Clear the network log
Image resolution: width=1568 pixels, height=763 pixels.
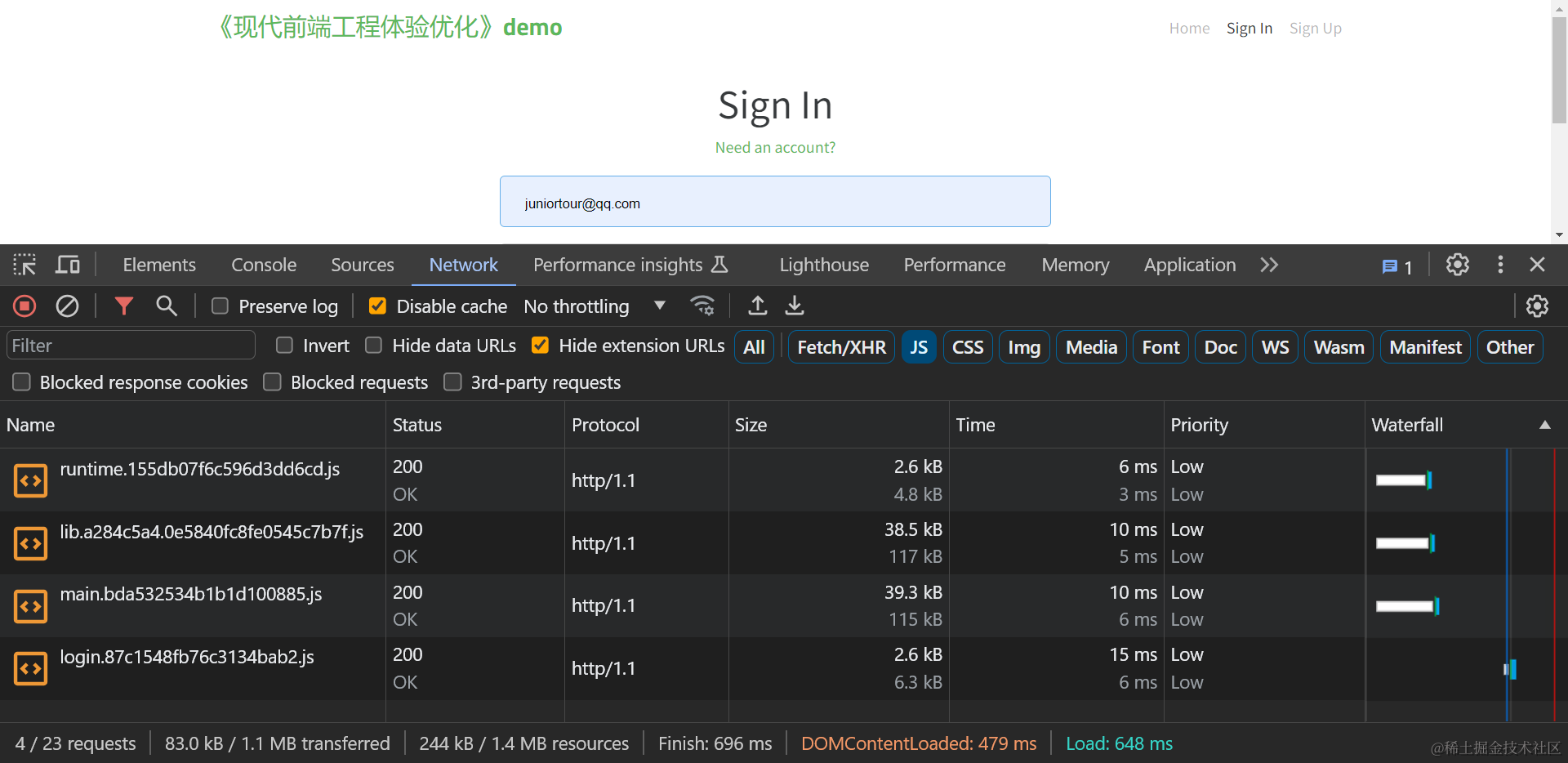[x=67, y=306]
